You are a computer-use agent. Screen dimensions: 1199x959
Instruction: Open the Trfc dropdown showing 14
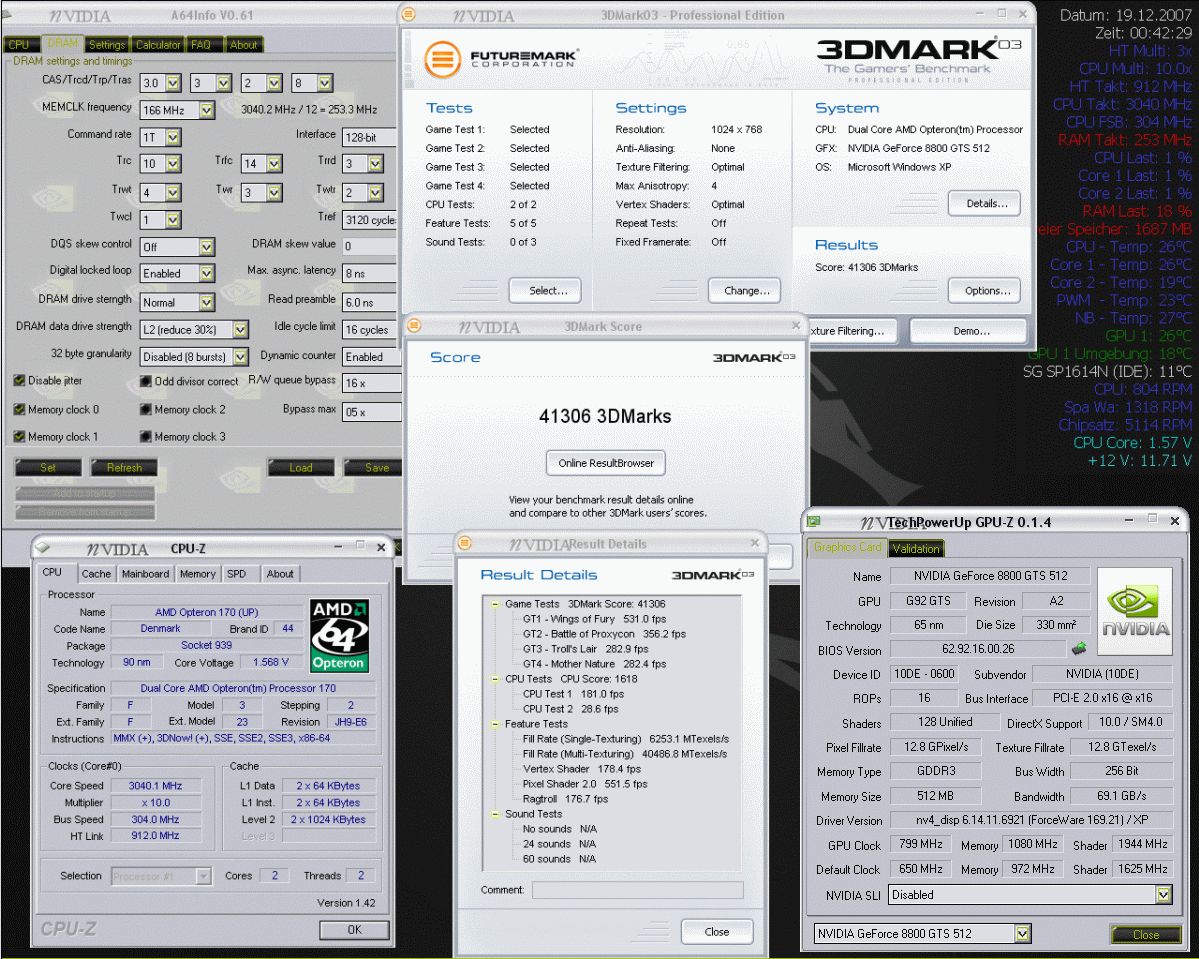click(x=275, y=164)
